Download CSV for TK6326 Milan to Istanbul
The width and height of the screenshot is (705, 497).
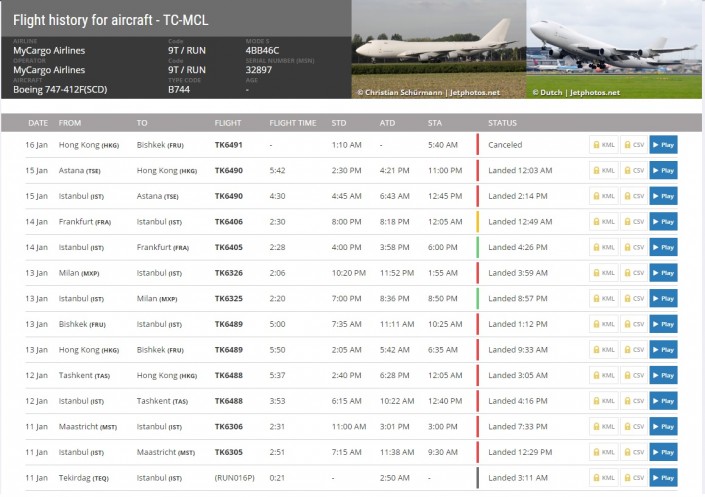click(633, 273)
